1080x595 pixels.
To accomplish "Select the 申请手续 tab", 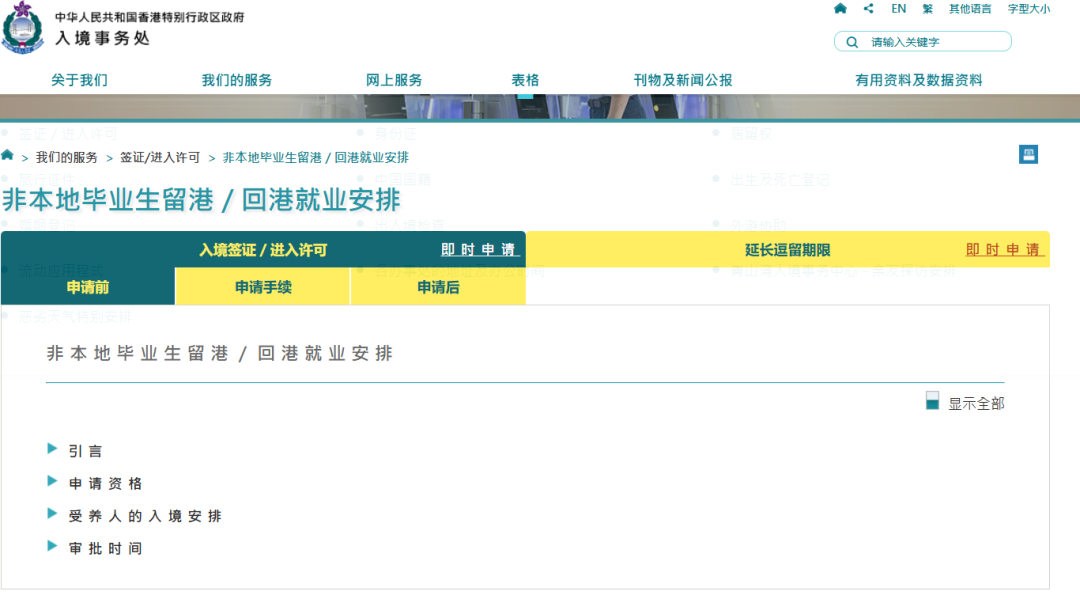I will coord(263,287).
